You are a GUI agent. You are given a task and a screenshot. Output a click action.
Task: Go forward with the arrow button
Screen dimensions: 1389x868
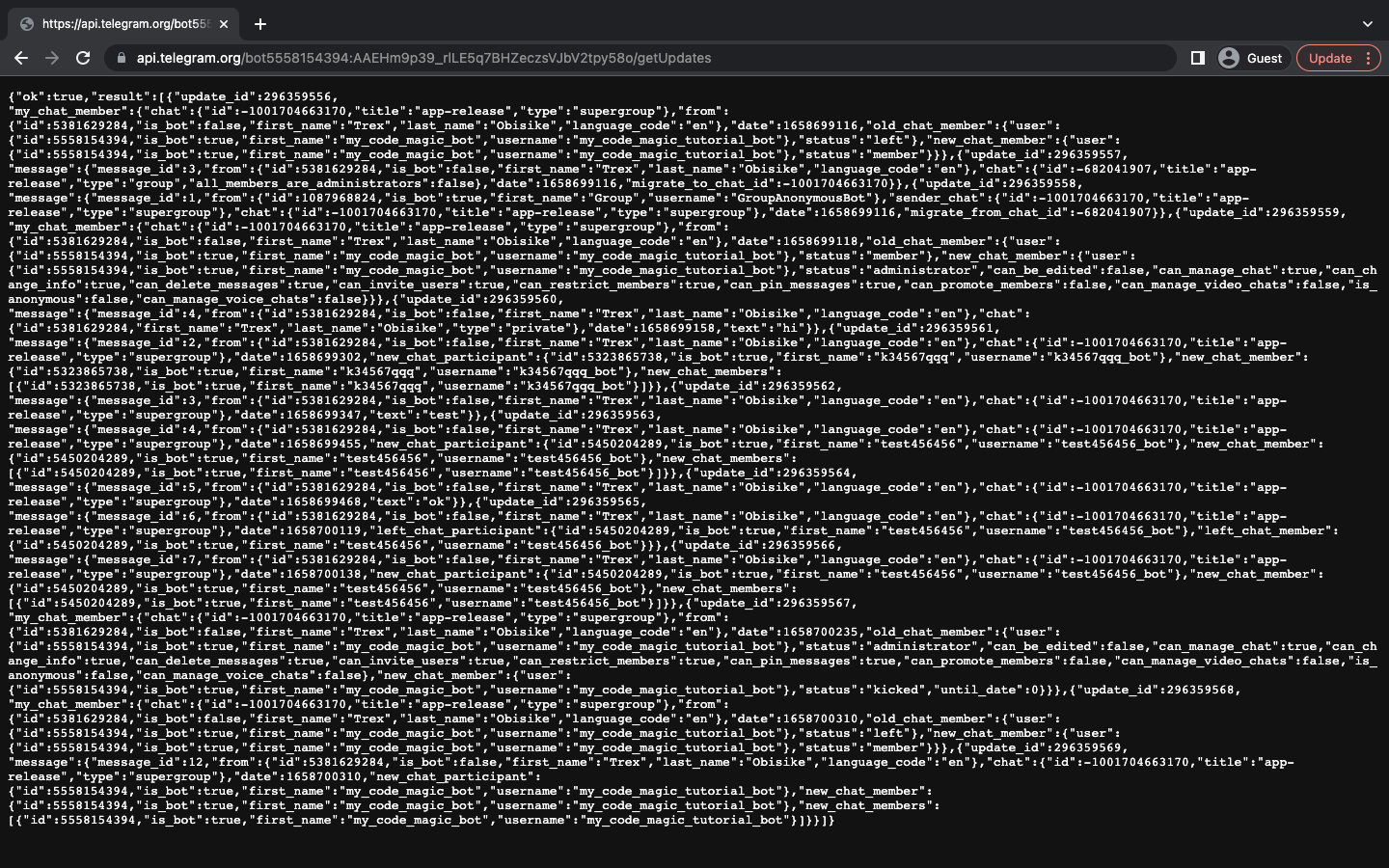52,58
